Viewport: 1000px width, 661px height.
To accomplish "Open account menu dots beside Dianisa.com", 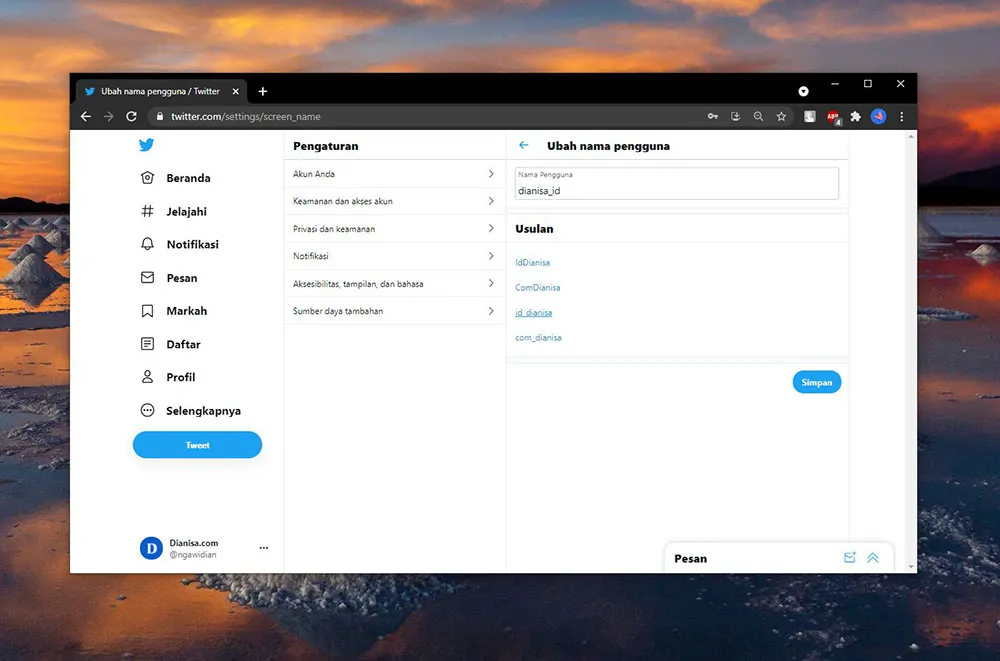I will tap(264, 548).
